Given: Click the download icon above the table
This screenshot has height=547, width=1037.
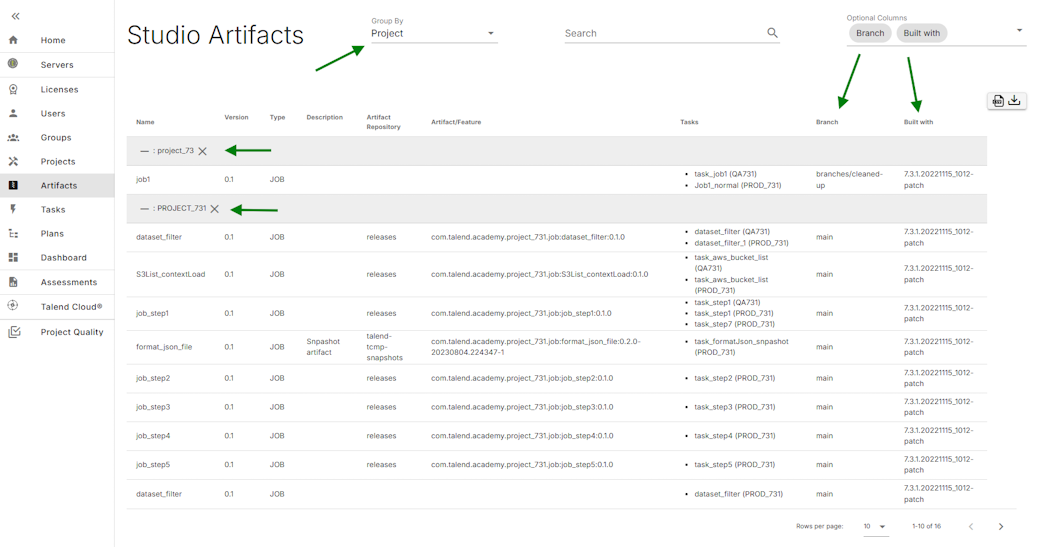Looking at the screenshot, I should tap(1015, 101).
